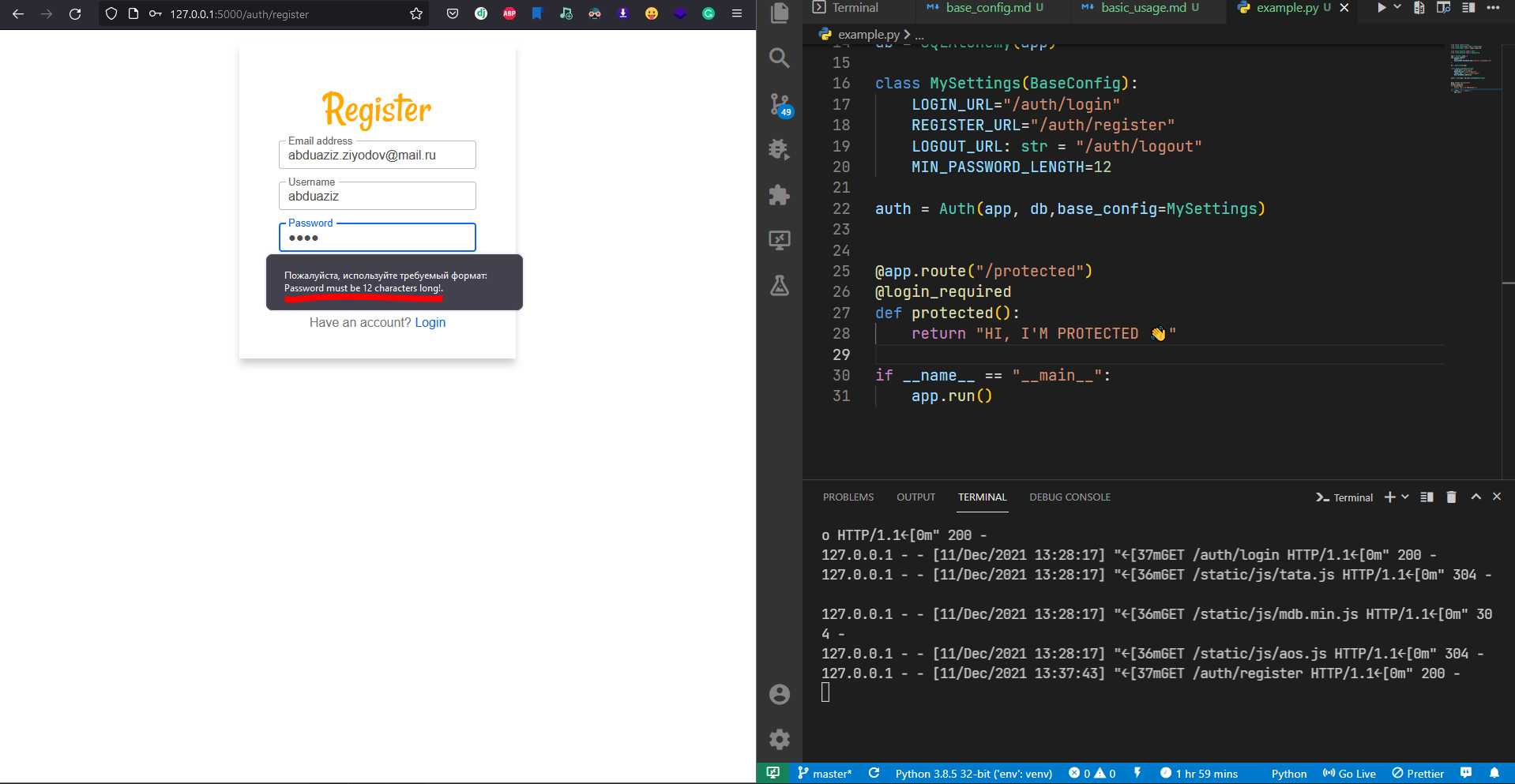
Task: Open the Run and Debug view
Action: click(x=780, y=149)
